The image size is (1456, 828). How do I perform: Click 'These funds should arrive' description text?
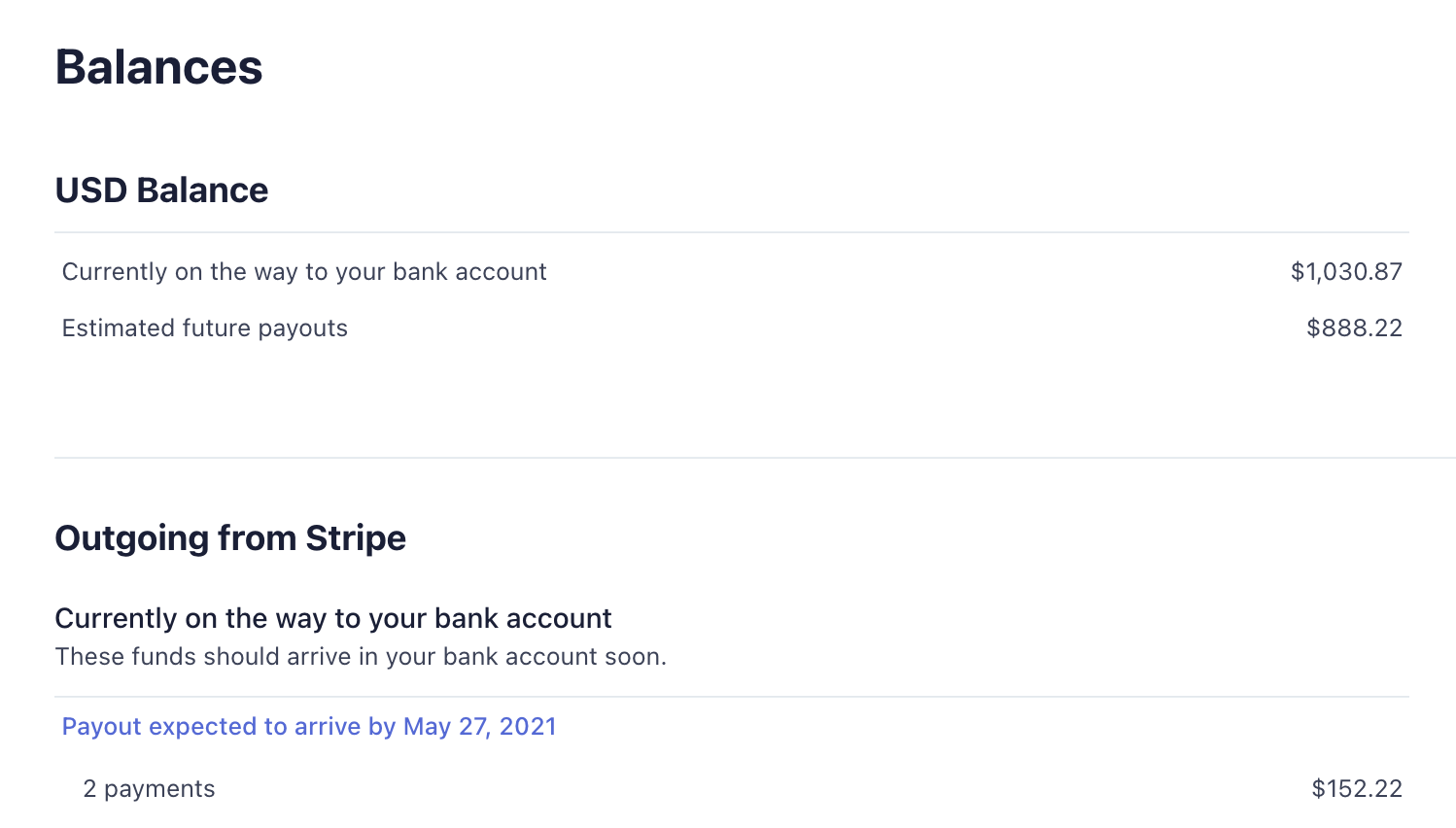point(361,657)
